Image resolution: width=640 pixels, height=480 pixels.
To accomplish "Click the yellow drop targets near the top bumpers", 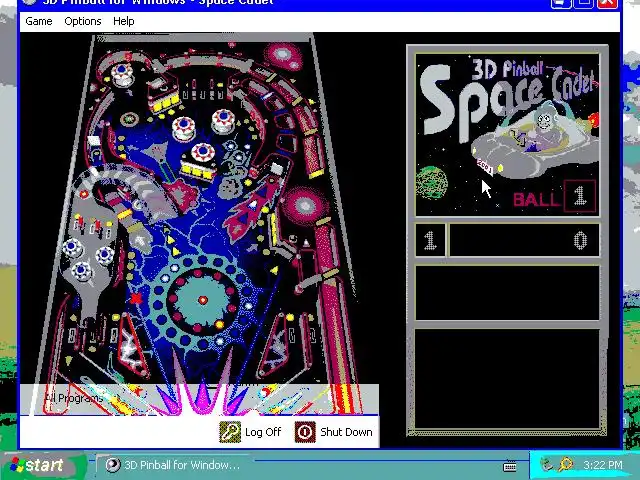I will pyautogui.click(x=164, y=104).
